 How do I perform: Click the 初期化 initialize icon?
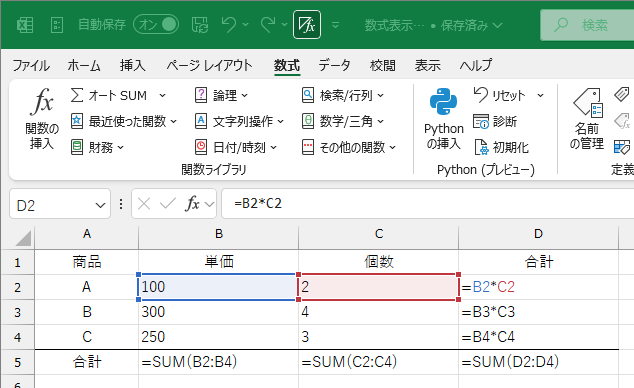click(481, 147)
